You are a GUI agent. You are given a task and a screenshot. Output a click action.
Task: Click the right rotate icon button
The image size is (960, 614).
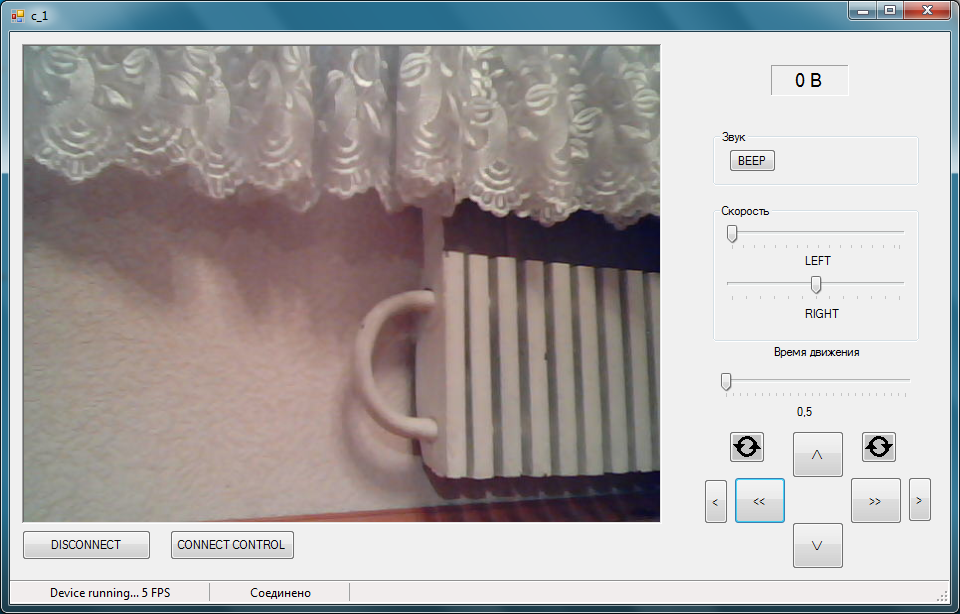coord(879,447)
